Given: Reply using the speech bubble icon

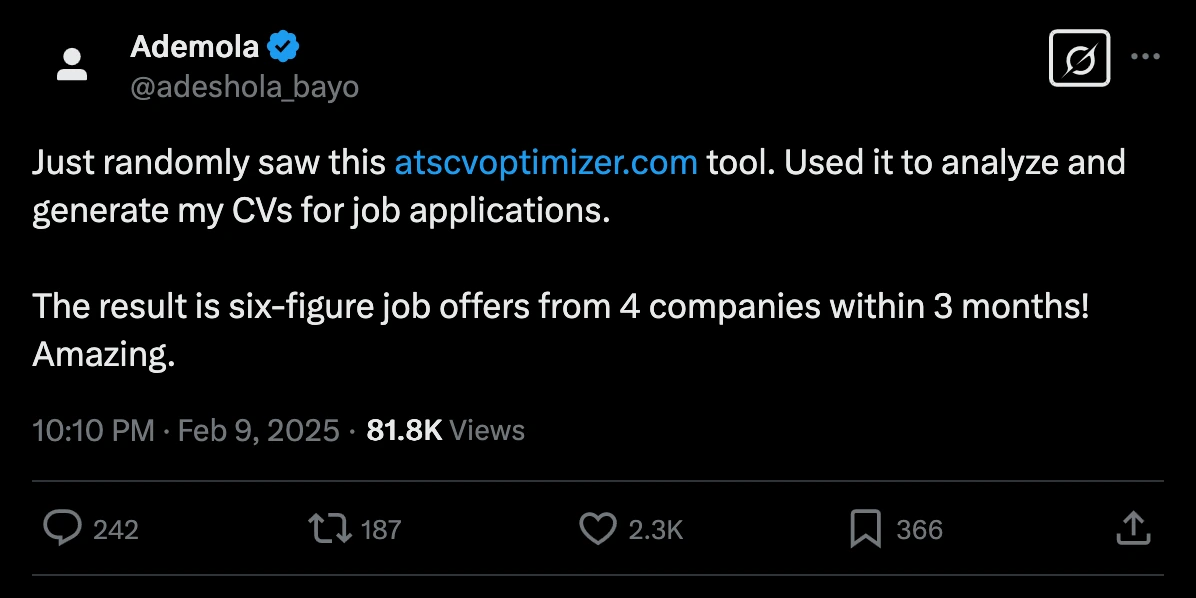Looking at the screenshot, I should (63, 528).
